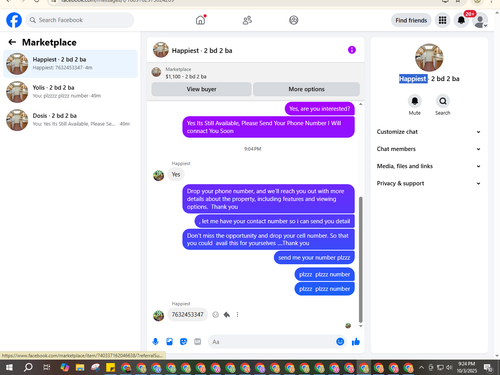Choose a GIF icon
The image size is (500, 375).
click(x=198, y=341)
